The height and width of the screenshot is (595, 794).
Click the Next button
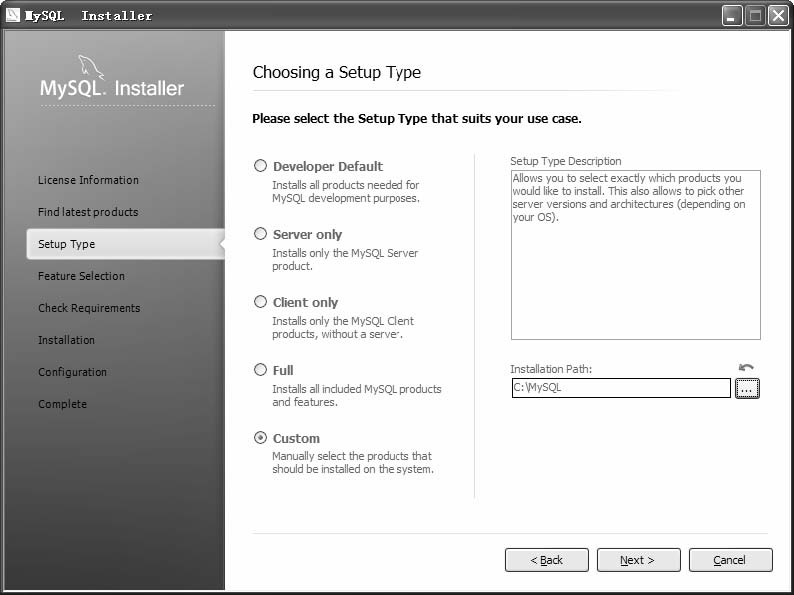639,560
